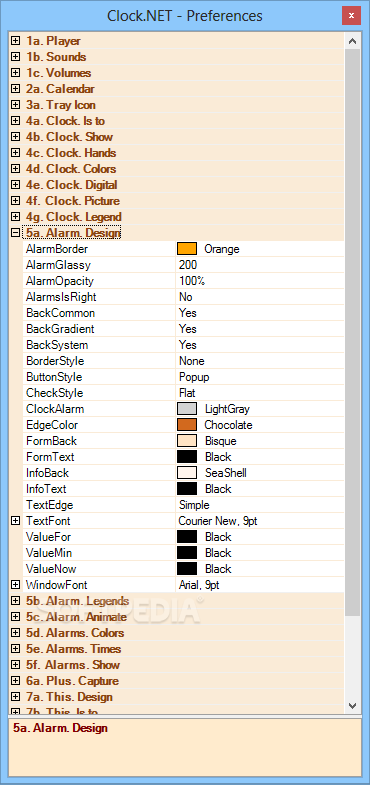Expand the 1a. Player category
Screen dimensions: 370x785
coord(16,41)
